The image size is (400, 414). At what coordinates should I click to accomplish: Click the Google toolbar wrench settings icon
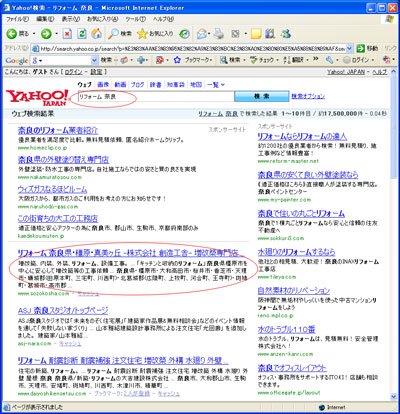(x=329, y=60)
